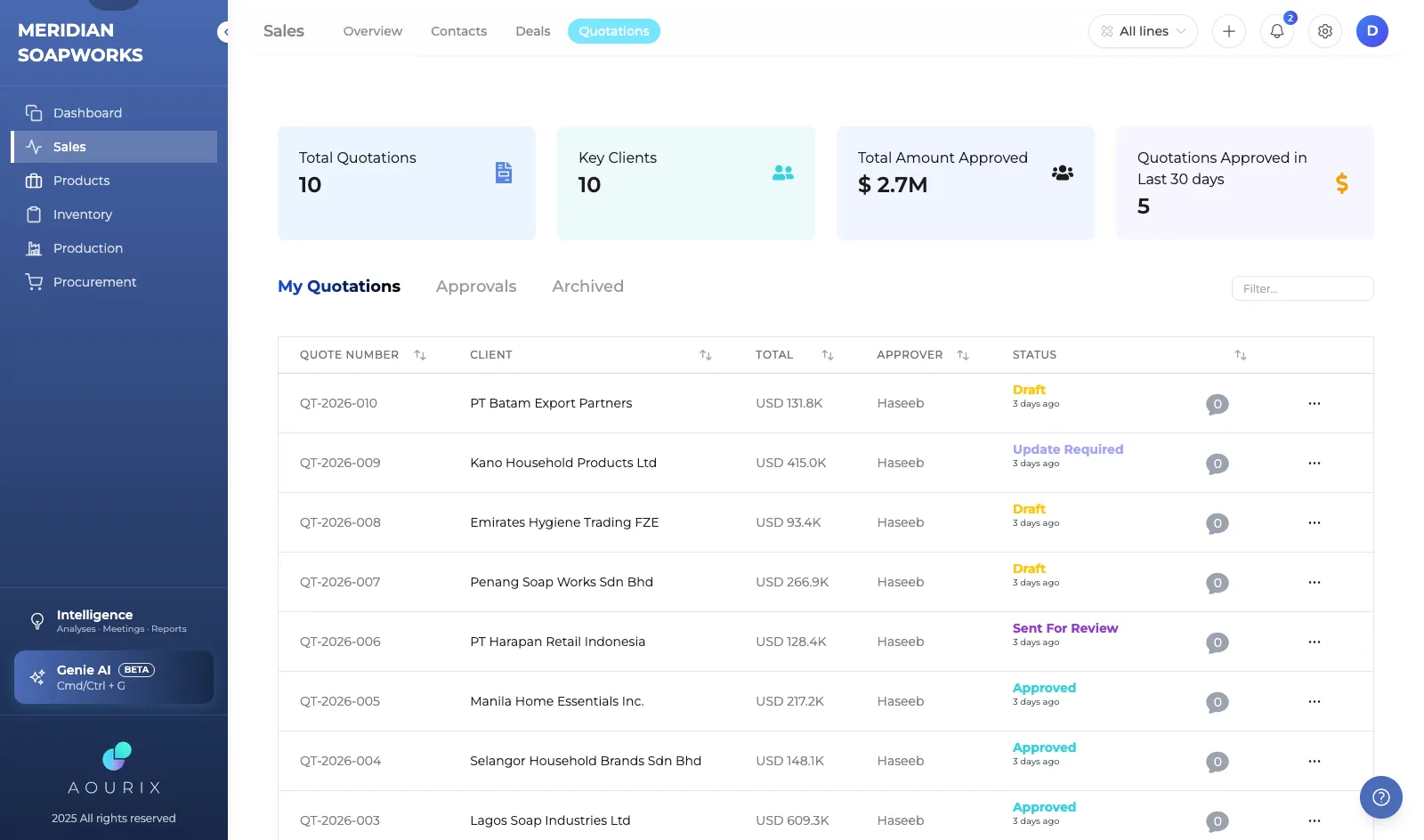Click the Meridian Soapworks logo title
The height and width of the screenshot is (840, 1424).
pyautogui.click(x=80, y=43)
